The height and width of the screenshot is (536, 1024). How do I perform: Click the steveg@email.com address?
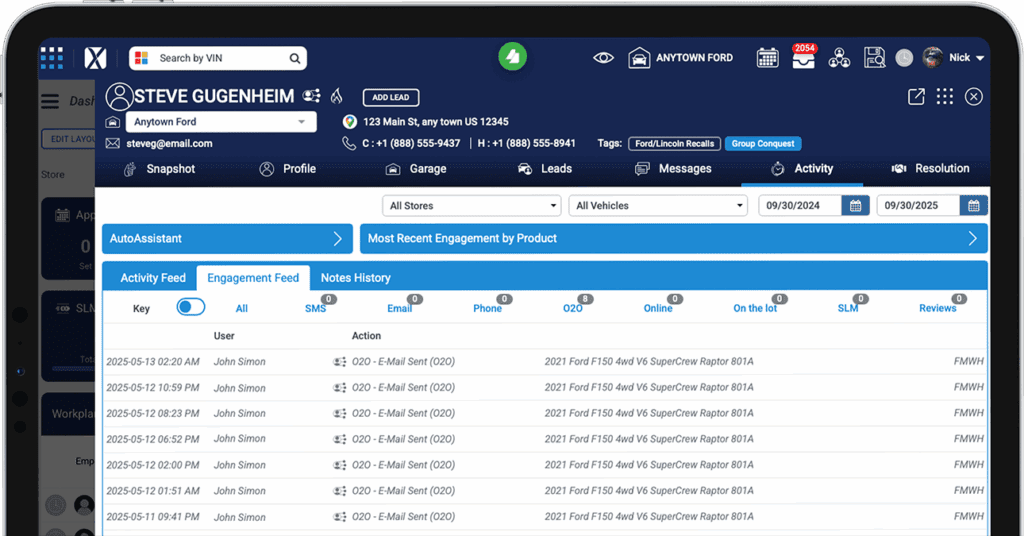[x=169, y=144]
